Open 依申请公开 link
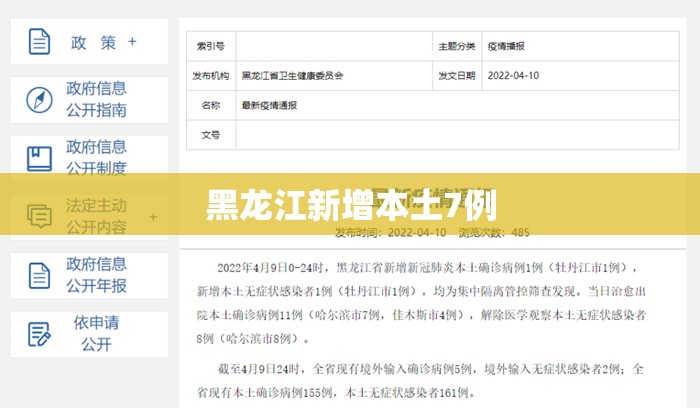Screen dimensions: 700x408 click(96, 333)
